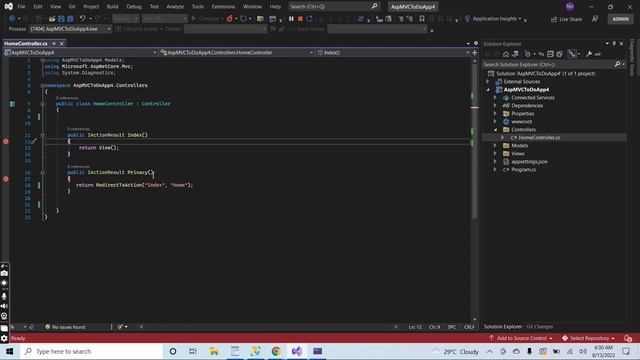Open Google Chrome from the taskbar
Image resolution: width=640 pixels, height=360 pixels.
point(276,351)
